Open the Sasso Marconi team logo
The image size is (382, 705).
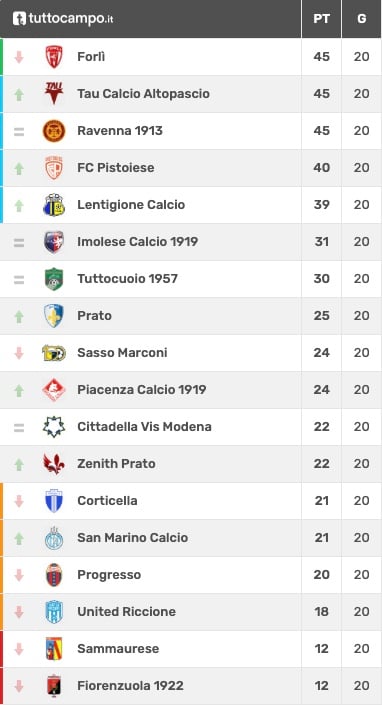54,353
